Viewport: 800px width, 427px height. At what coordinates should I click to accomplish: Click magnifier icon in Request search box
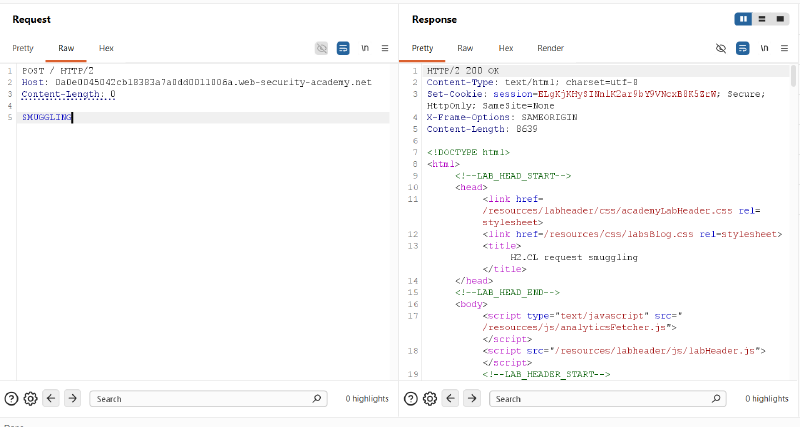317,398
